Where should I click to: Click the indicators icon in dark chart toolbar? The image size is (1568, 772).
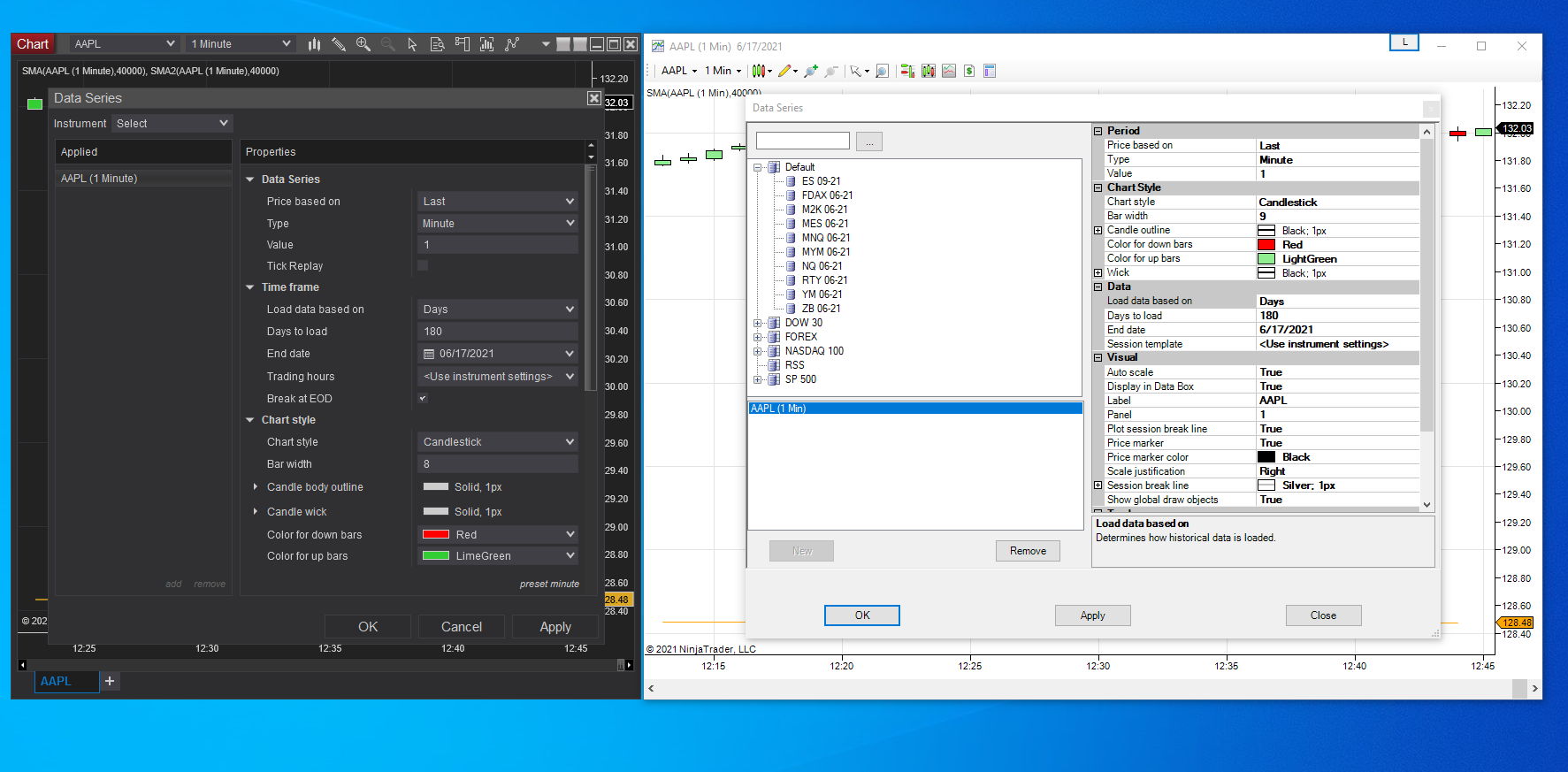[486, 44]
